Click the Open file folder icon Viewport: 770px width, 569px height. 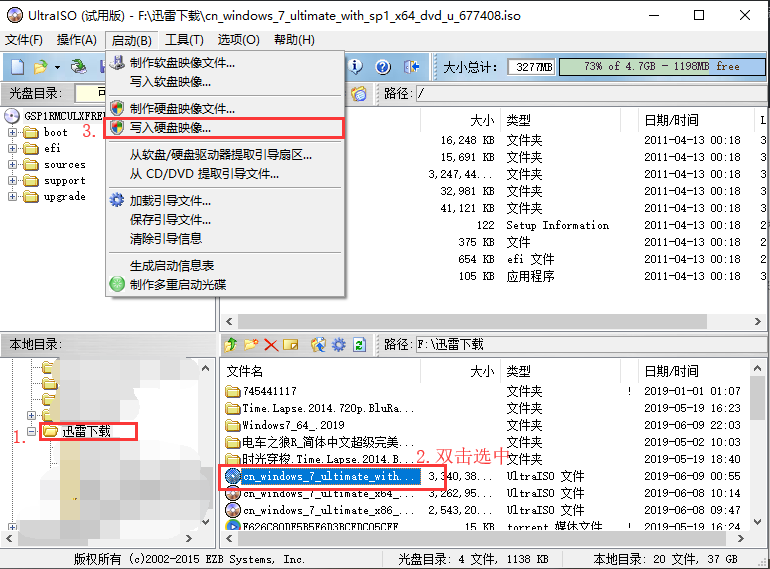pos(40,66)
